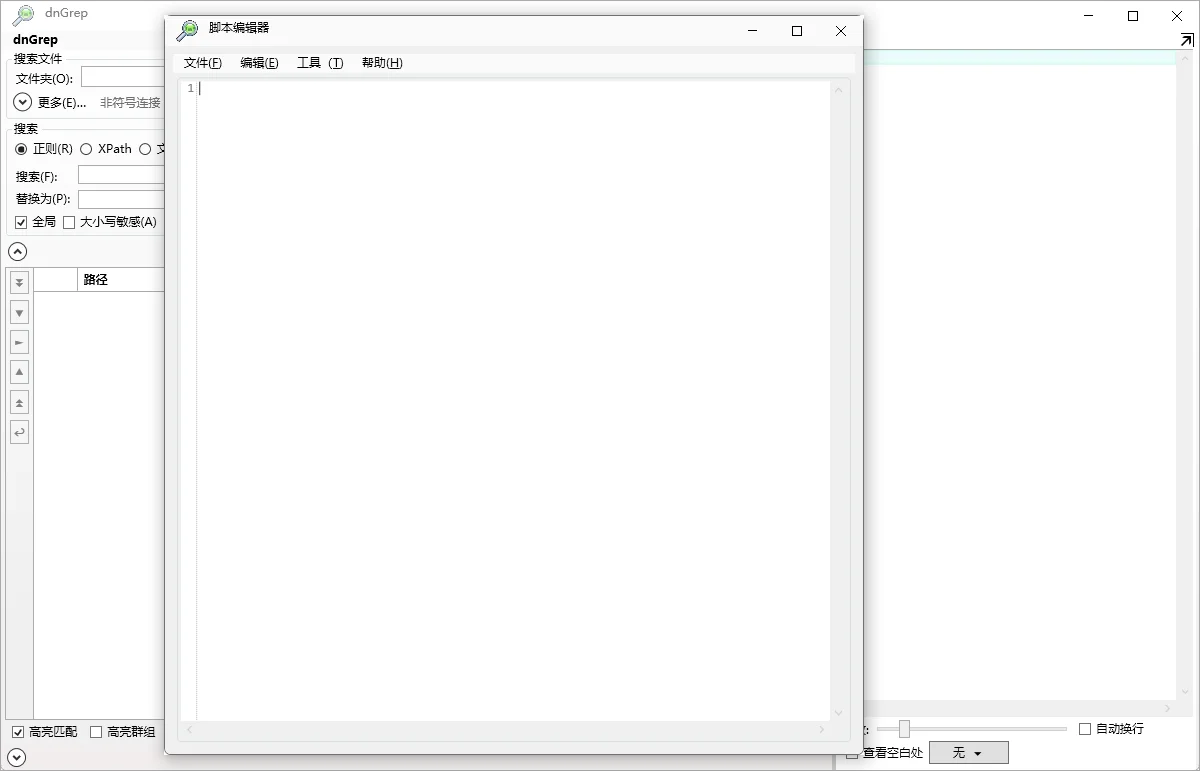This screenshot has width=1200, height=771.
Task: Click the zoom slider handle
Action: (x=904, y=729)
